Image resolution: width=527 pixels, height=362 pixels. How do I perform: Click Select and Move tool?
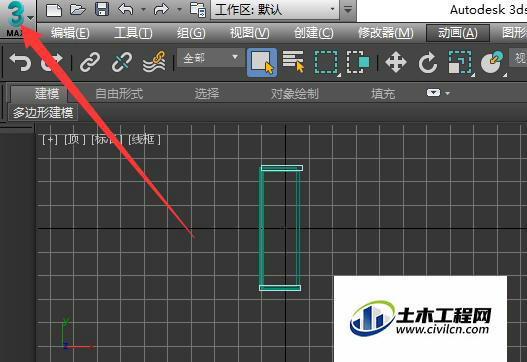(396, 63)
